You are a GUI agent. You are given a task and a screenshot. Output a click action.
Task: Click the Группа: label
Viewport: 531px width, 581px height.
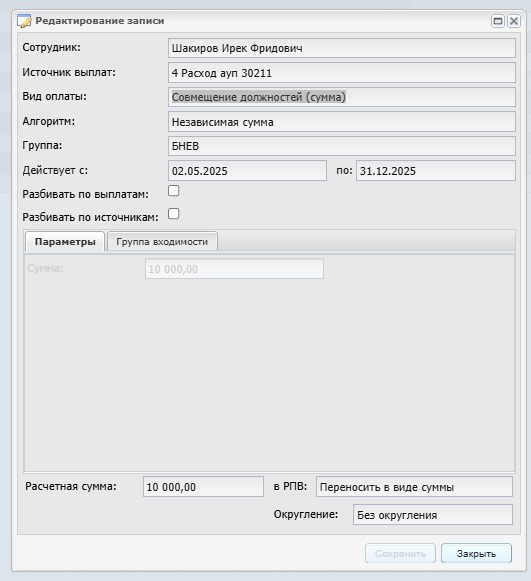pos(42,145)
